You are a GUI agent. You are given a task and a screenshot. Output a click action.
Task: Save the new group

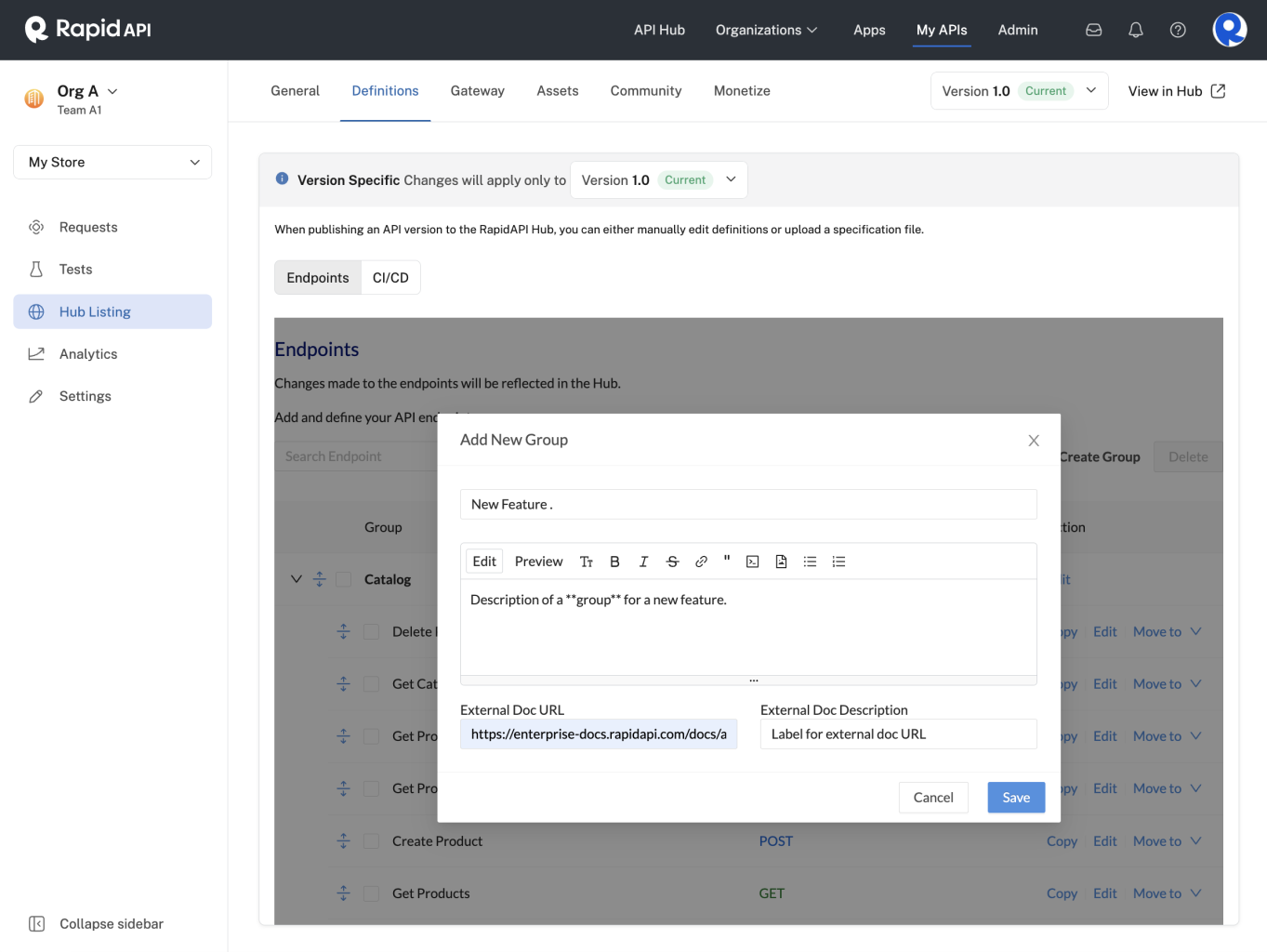click(1016, 798)
